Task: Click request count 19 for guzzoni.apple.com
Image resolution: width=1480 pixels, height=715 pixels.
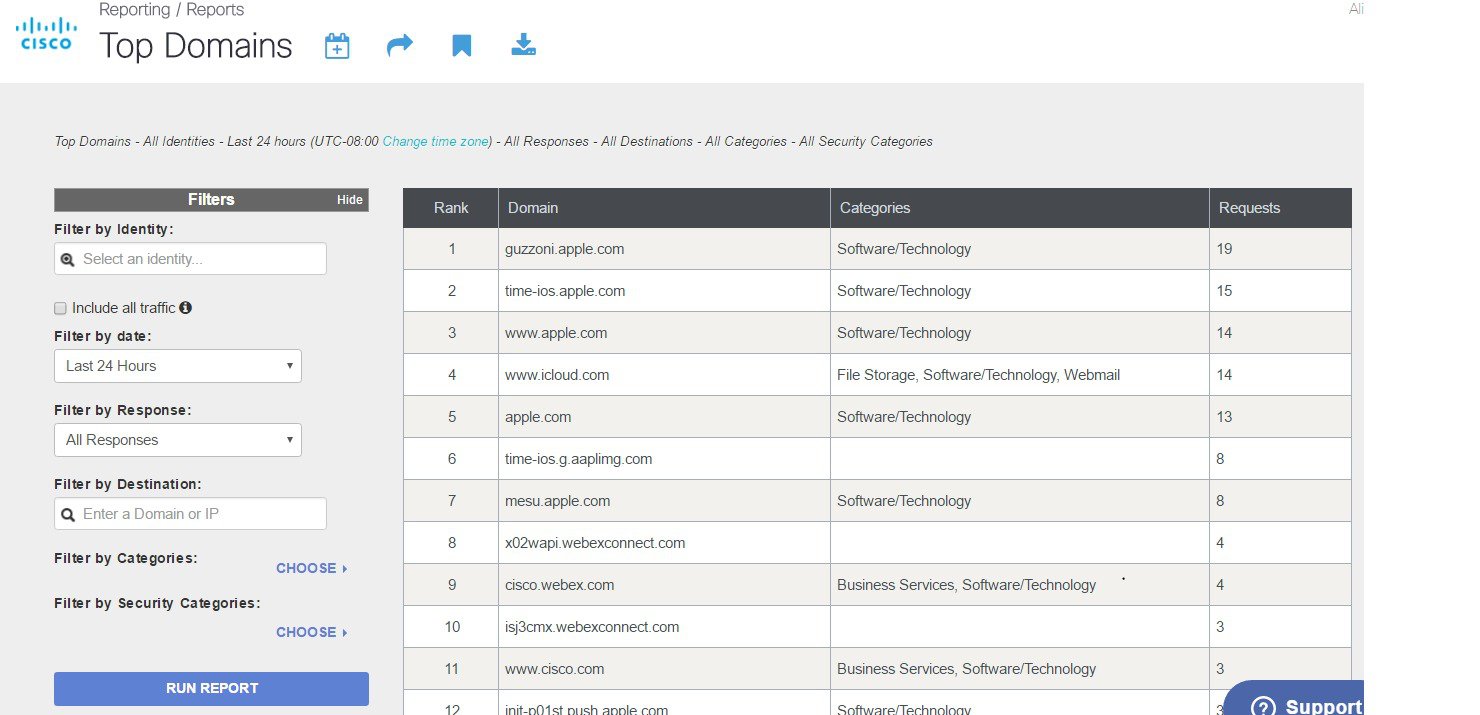Action: [1225, 249]
